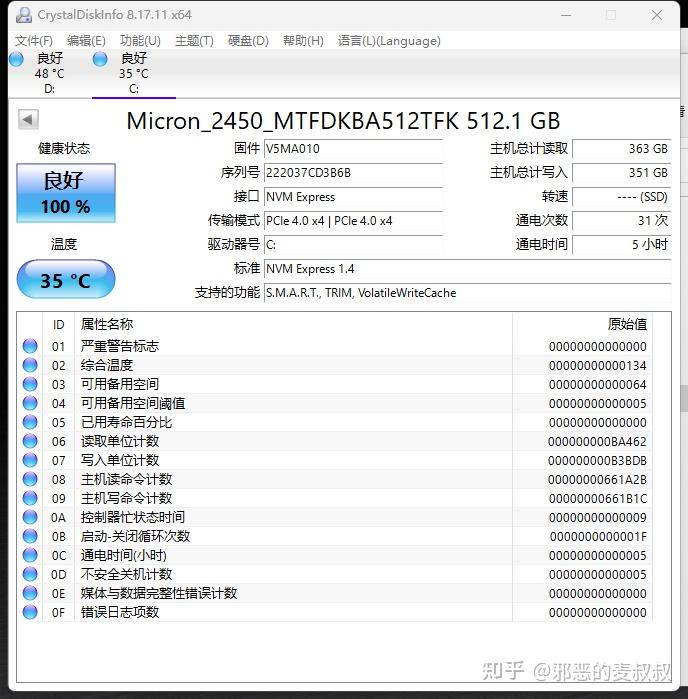Click the status dot for 02 综合温度
Screen dimensions: 688x699
click(30, 365)
